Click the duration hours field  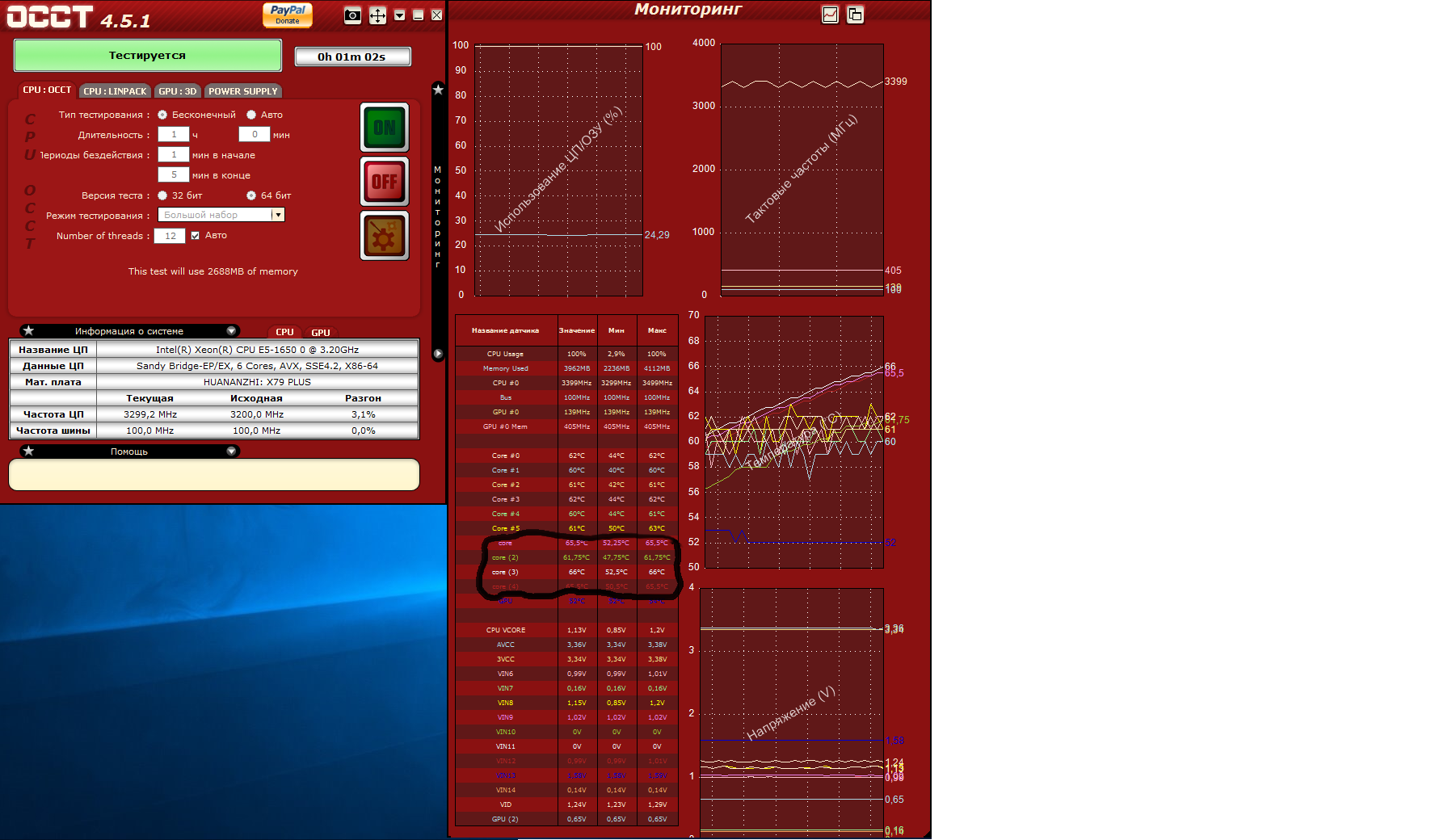[x=174, y=134]
